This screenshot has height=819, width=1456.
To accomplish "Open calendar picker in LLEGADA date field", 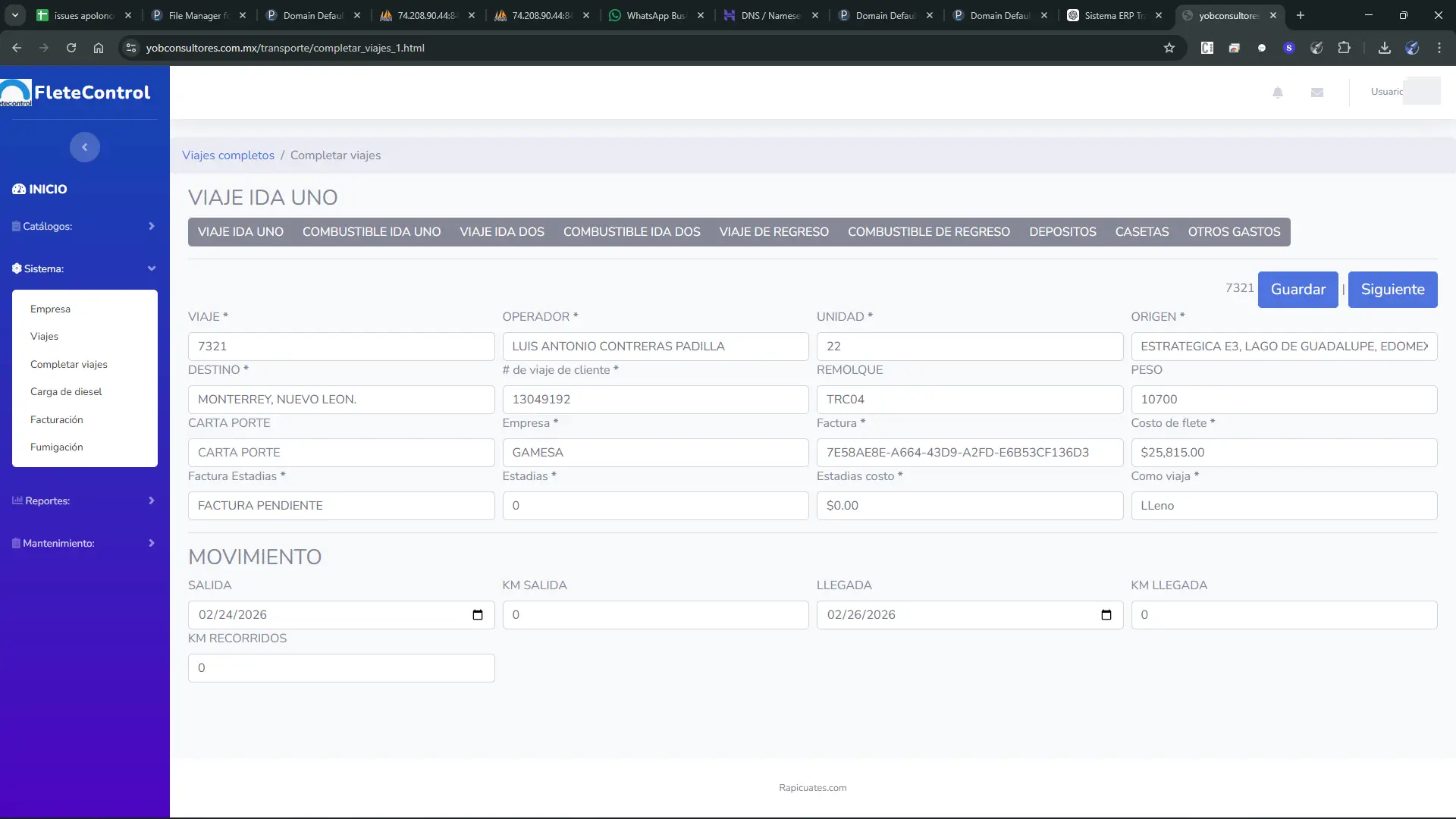I will [1106, 615].
